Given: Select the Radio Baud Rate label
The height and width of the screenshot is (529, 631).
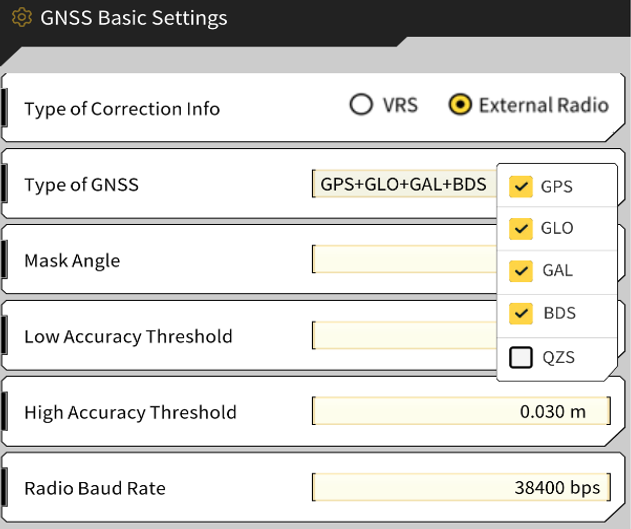Looking at the screenshot, I should [x=95, y=488].
